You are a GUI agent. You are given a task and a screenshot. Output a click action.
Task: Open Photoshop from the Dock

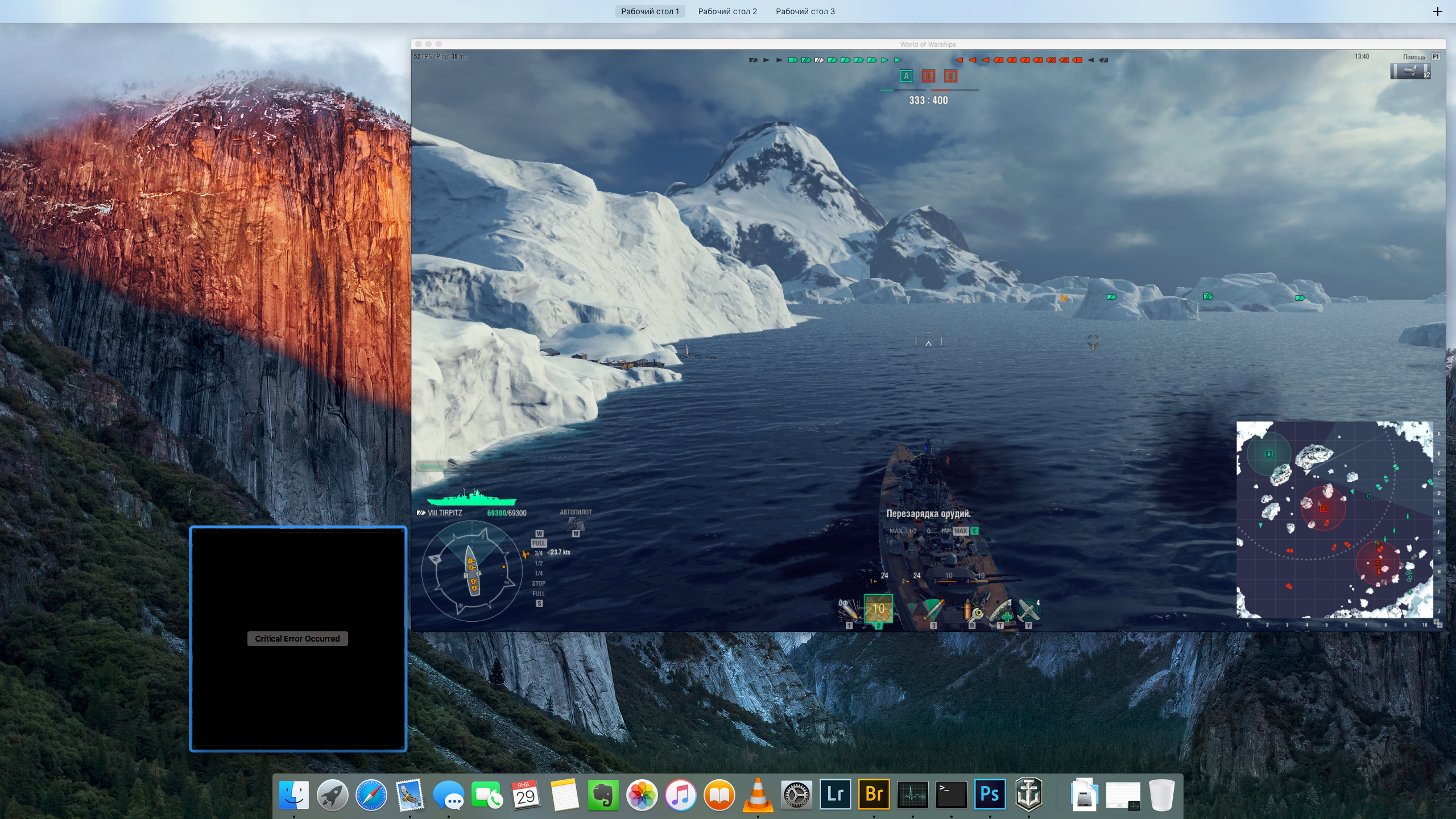tap(990, 795)
